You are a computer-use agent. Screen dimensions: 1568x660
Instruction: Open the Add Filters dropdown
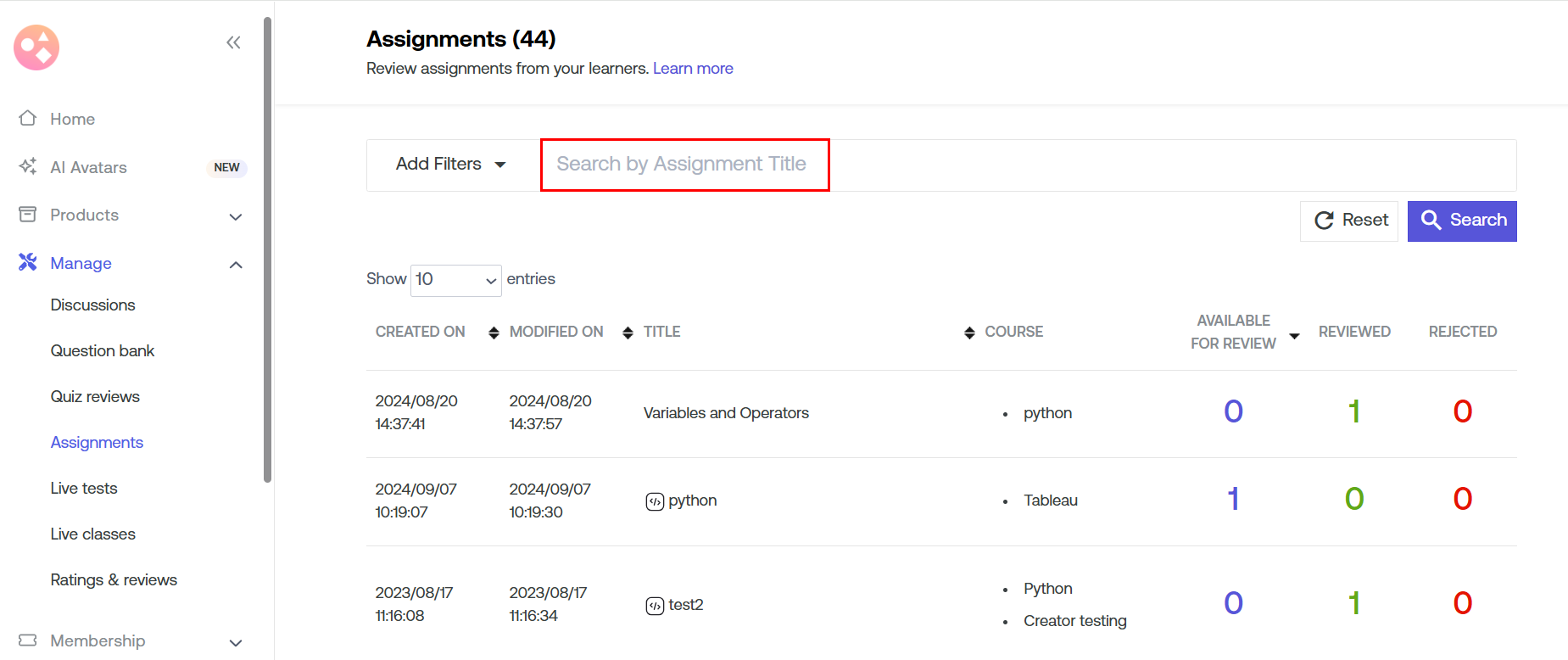(x=451, y=165)
